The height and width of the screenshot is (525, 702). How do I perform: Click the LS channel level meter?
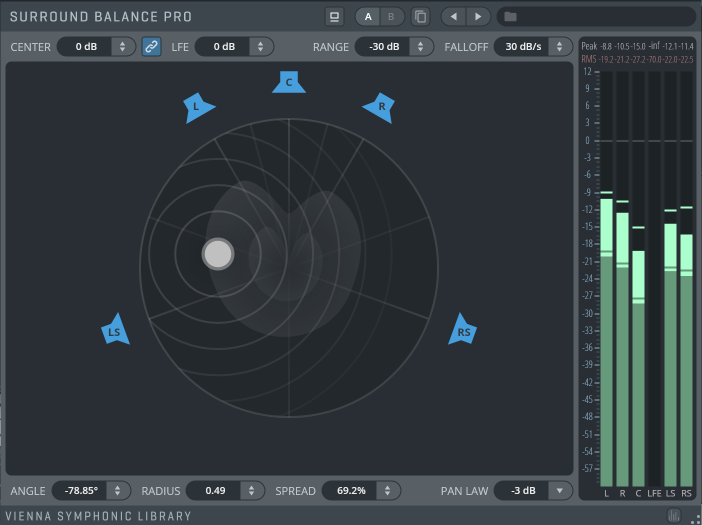click(670, 279)
